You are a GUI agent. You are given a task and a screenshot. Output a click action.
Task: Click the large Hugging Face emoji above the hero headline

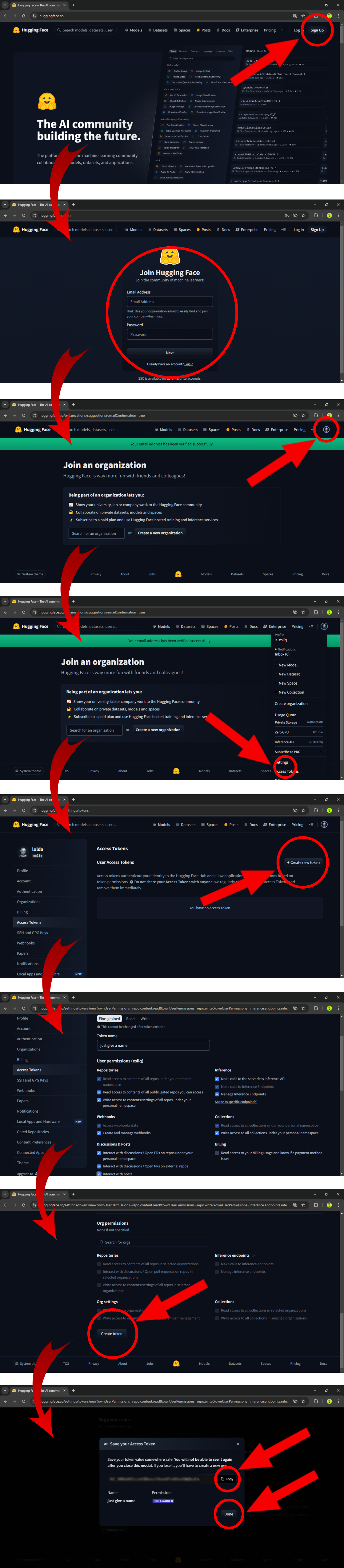pos(47,101)
